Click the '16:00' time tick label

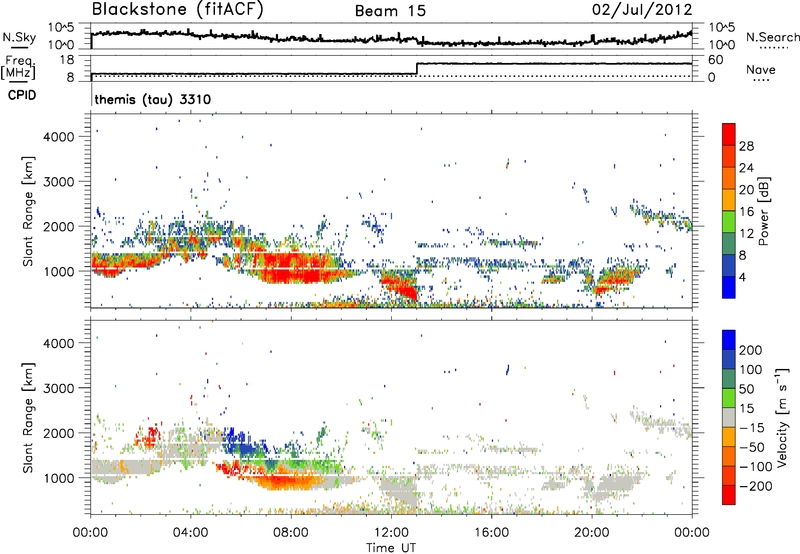(491, 533)
